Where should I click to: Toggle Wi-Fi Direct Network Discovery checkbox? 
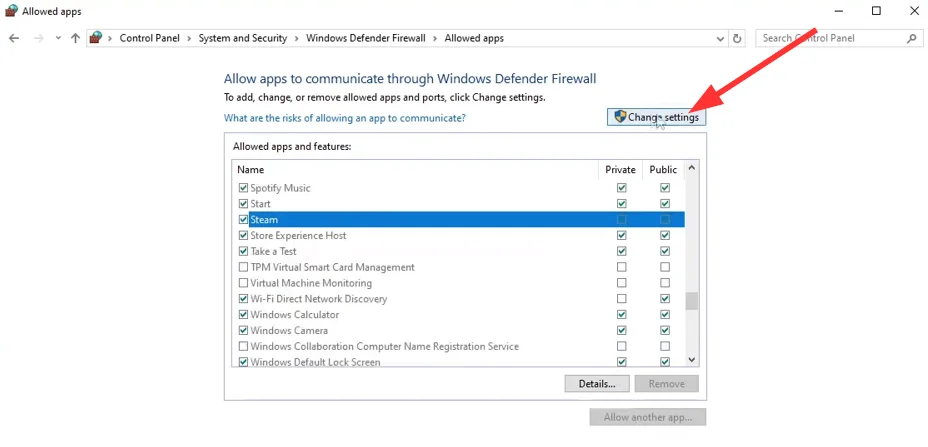tap(243, 298)
